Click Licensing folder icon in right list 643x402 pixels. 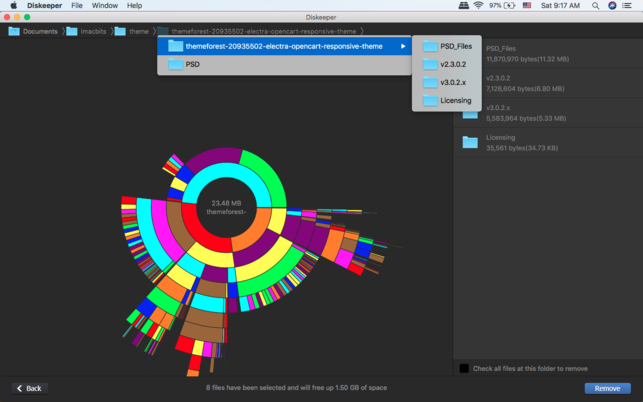470,142
